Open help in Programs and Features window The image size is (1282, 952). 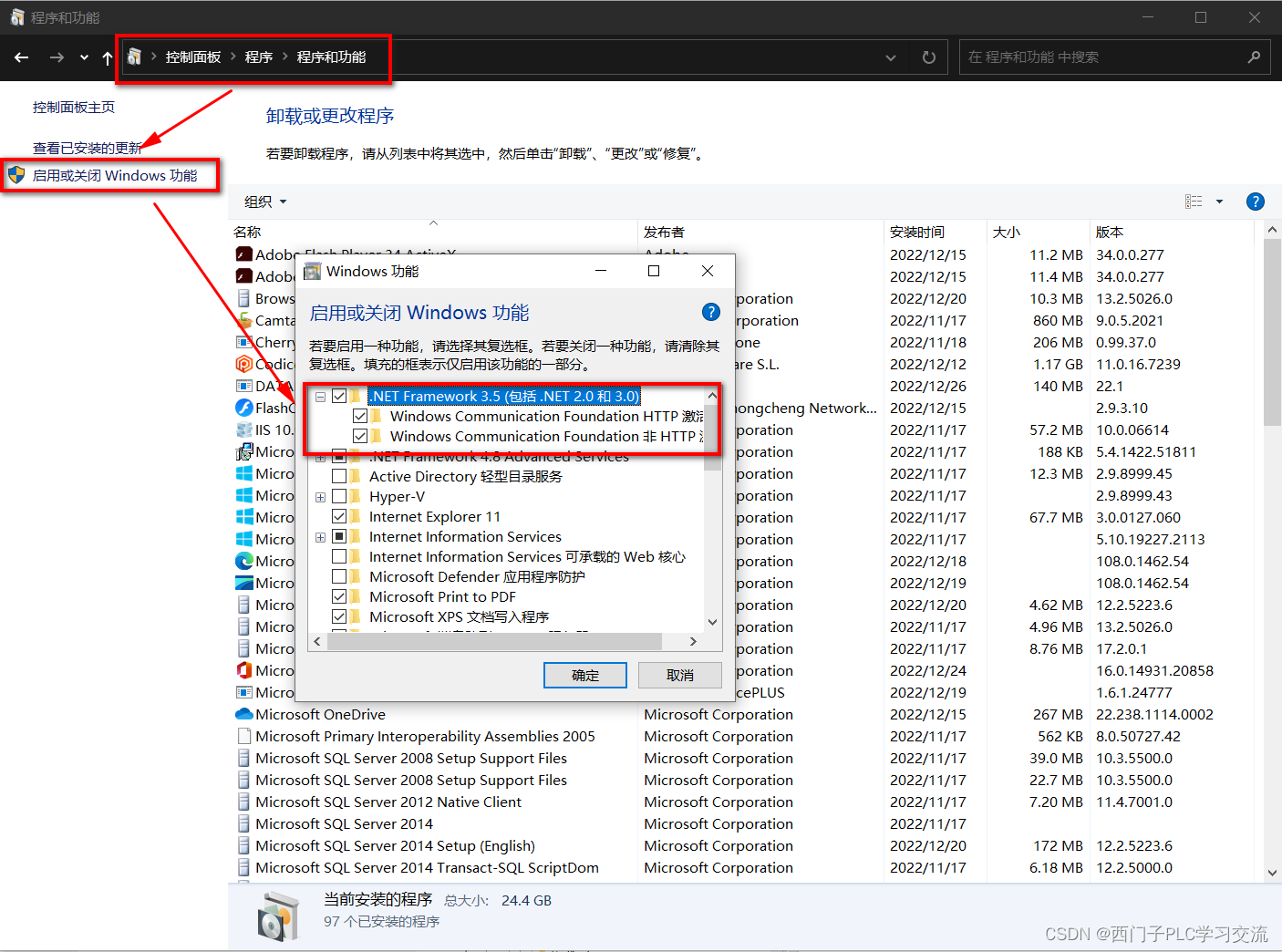tap(1256, 202)
